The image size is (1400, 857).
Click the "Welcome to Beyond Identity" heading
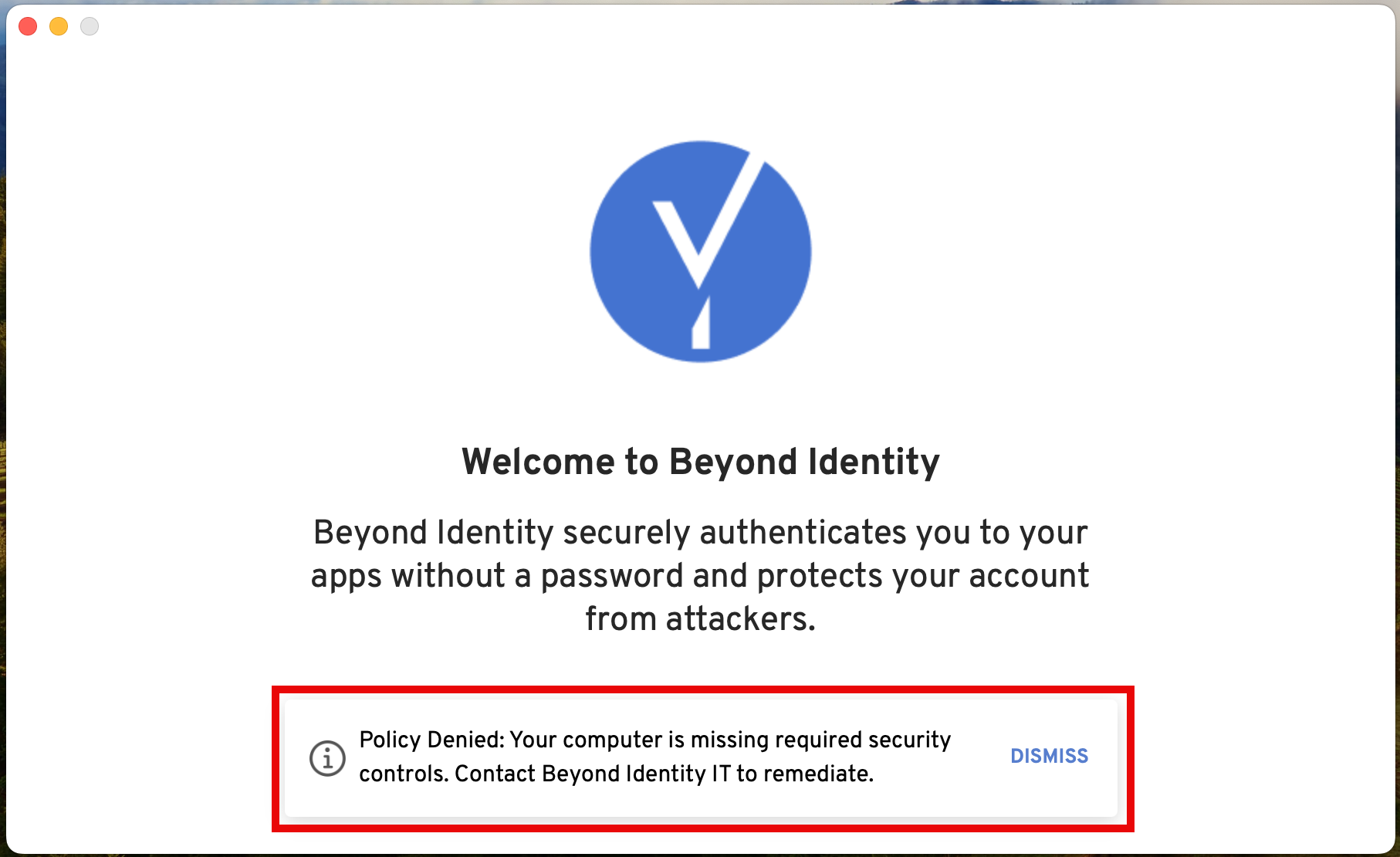[x=700, y=462]
